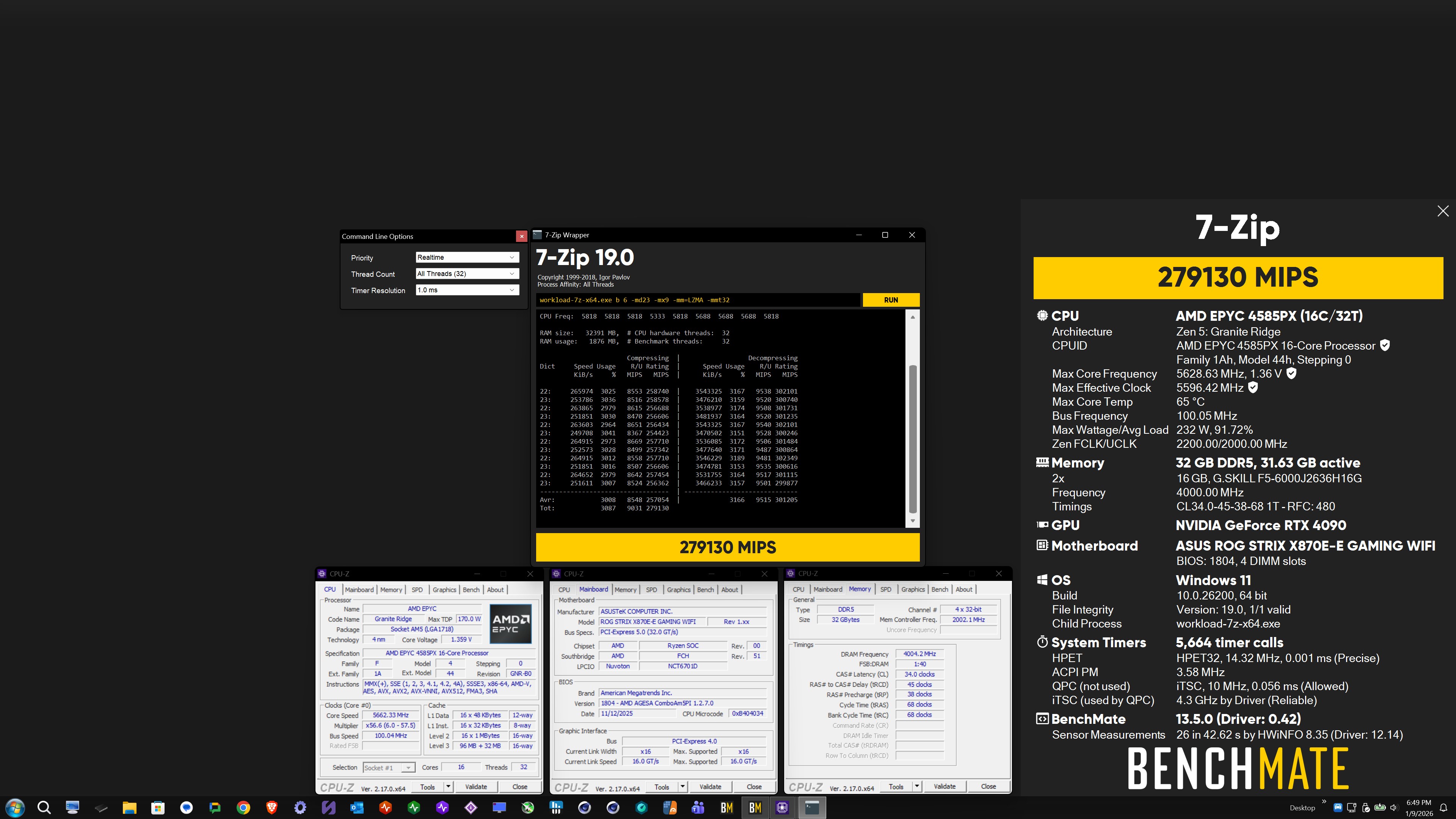1456x819 pixels.
Task: Click the 7-Zip command line input field
Action: [x=698, y=300]
